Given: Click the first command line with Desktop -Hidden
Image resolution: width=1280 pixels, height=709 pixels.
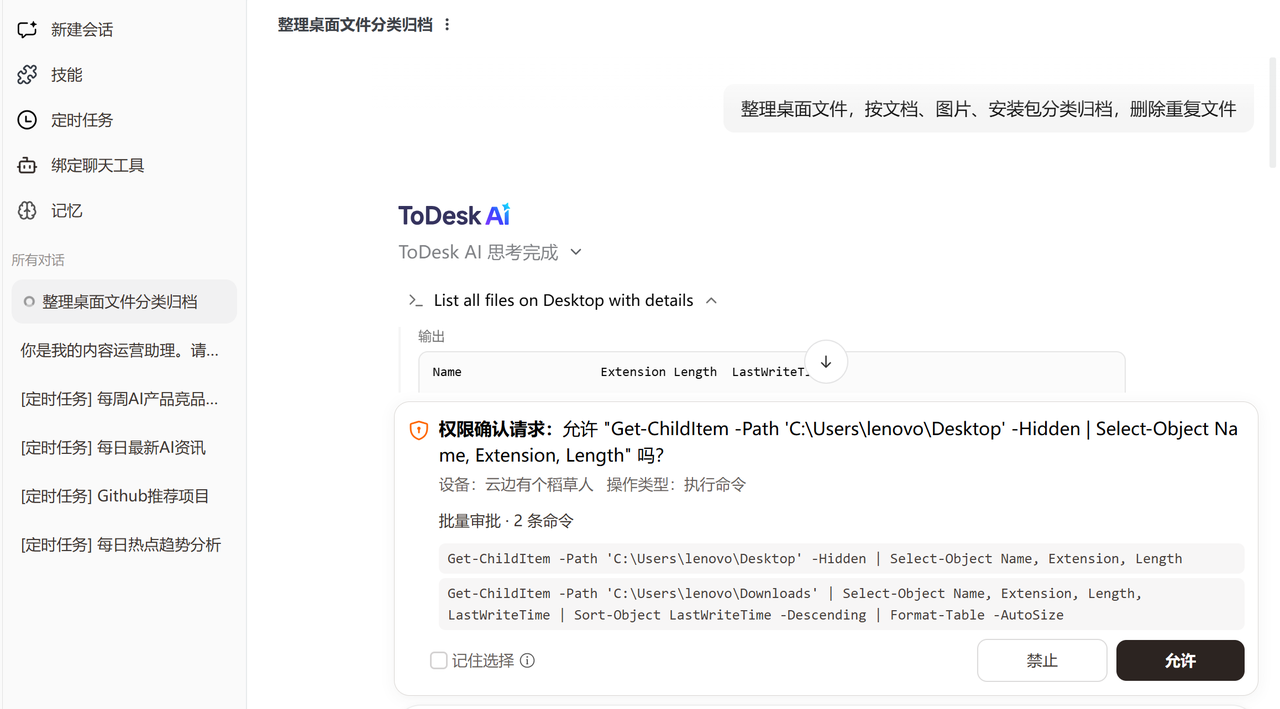Looking at the screenshot, I should coord(841,558).
